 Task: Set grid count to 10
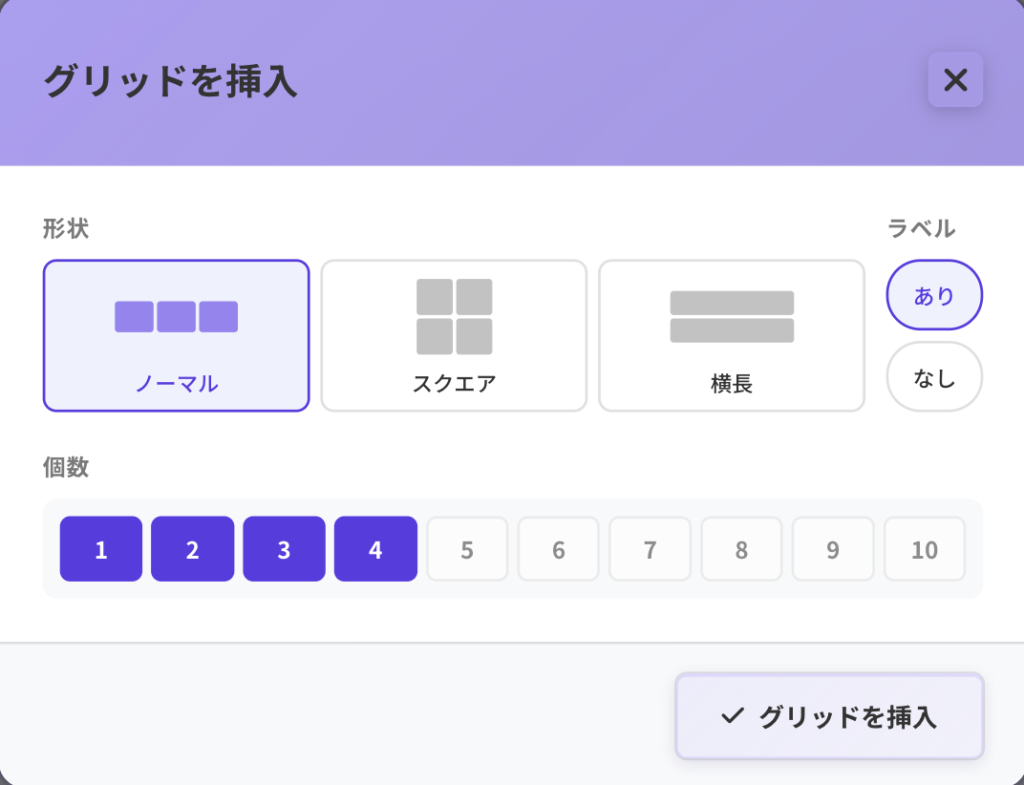tap(924, 549)
